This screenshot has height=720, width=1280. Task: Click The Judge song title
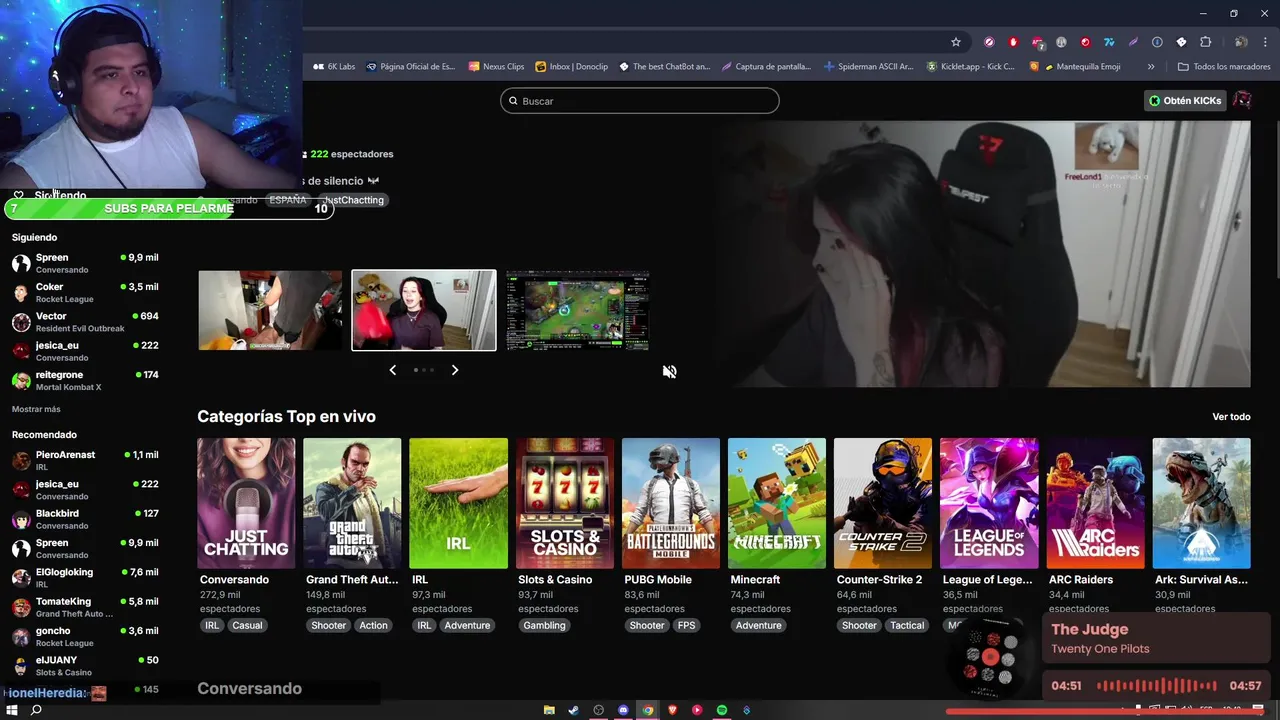1089,629
